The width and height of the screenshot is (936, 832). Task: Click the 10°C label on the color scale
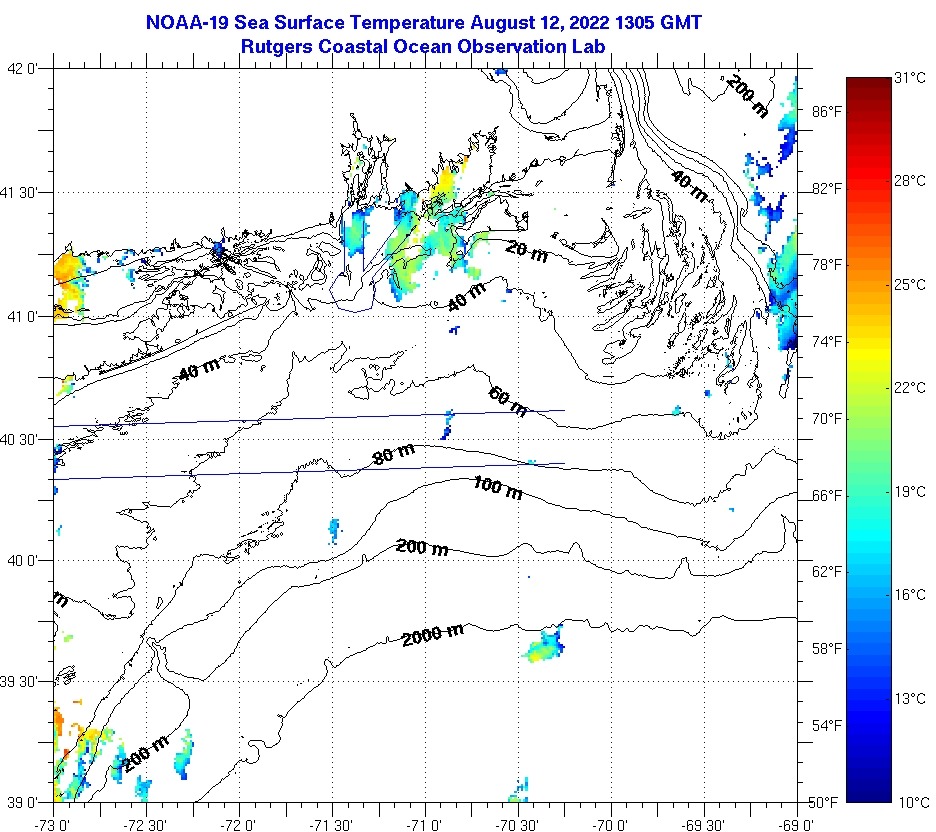point(911,802)
